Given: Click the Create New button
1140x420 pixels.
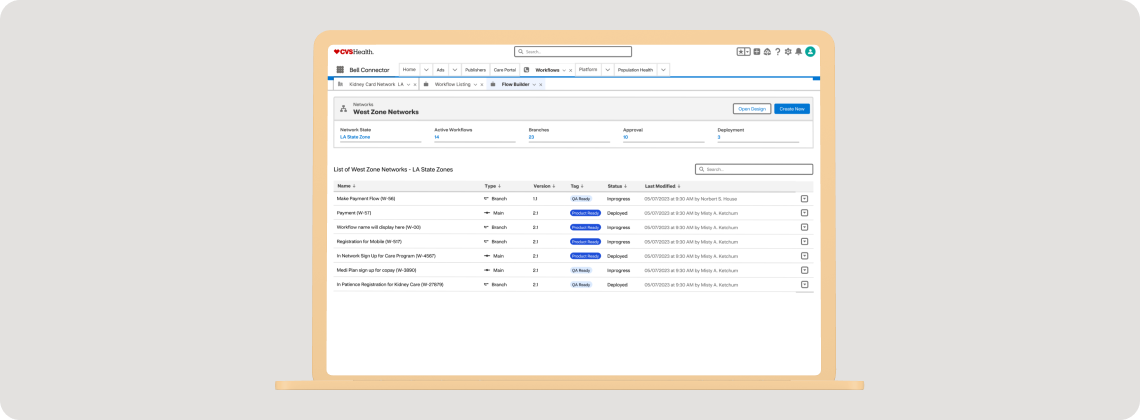Looking at the screenshot, I should point(791,108).
